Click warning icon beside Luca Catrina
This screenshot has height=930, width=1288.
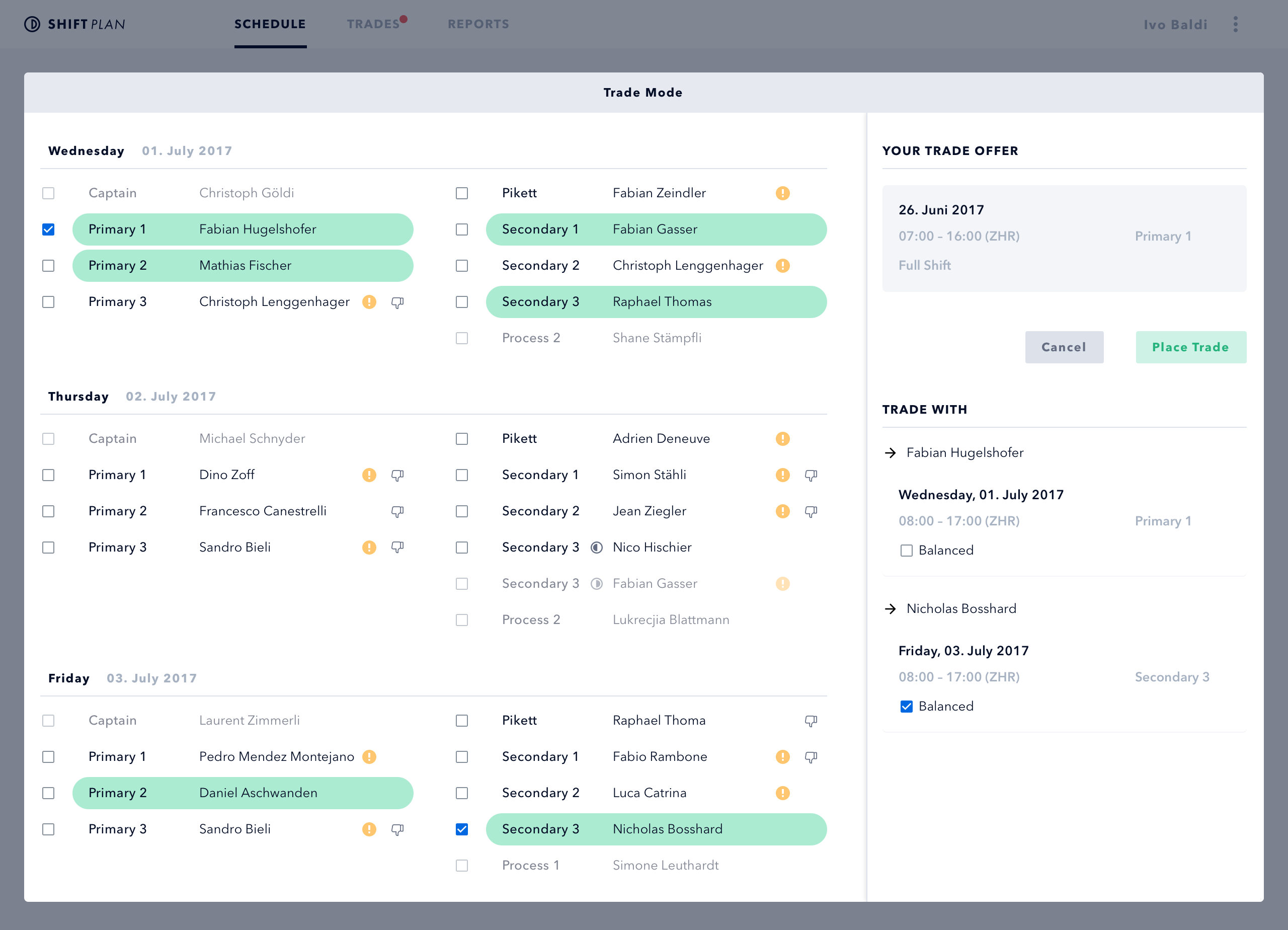point(782,793)
